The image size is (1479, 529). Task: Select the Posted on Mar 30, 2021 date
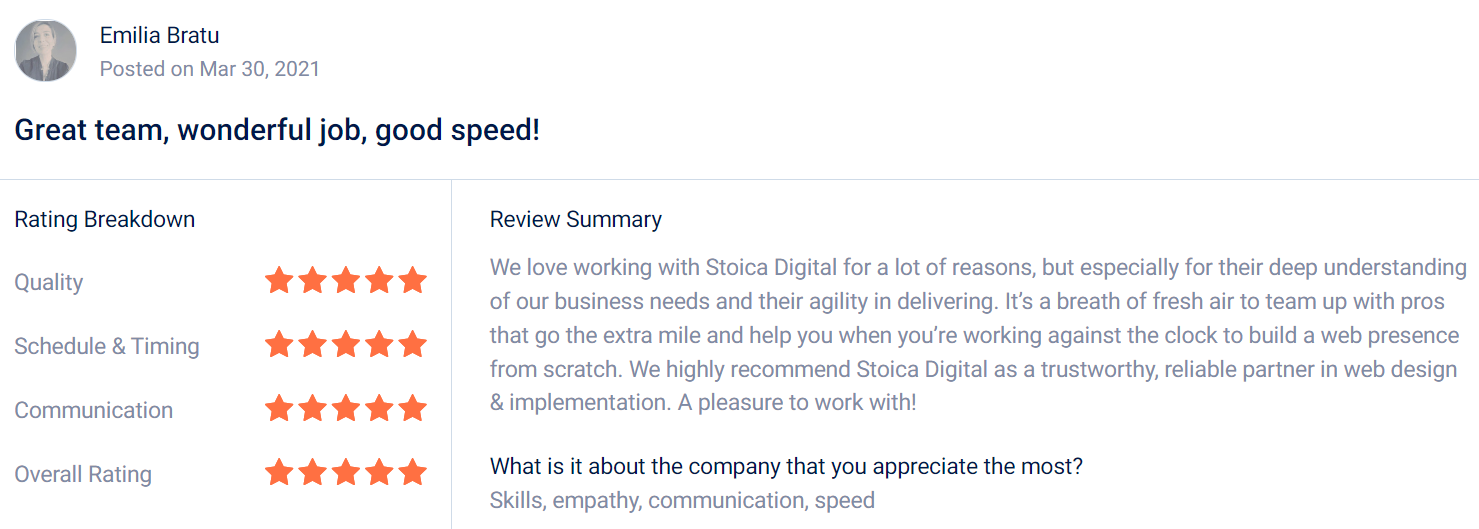pos(210,69)
